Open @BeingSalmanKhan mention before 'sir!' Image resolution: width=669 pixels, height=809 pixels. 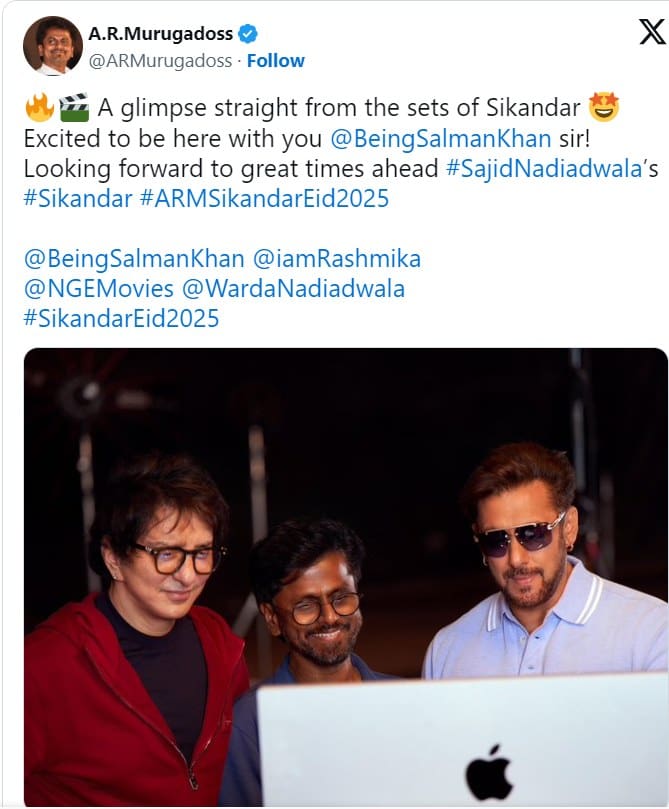441,139
